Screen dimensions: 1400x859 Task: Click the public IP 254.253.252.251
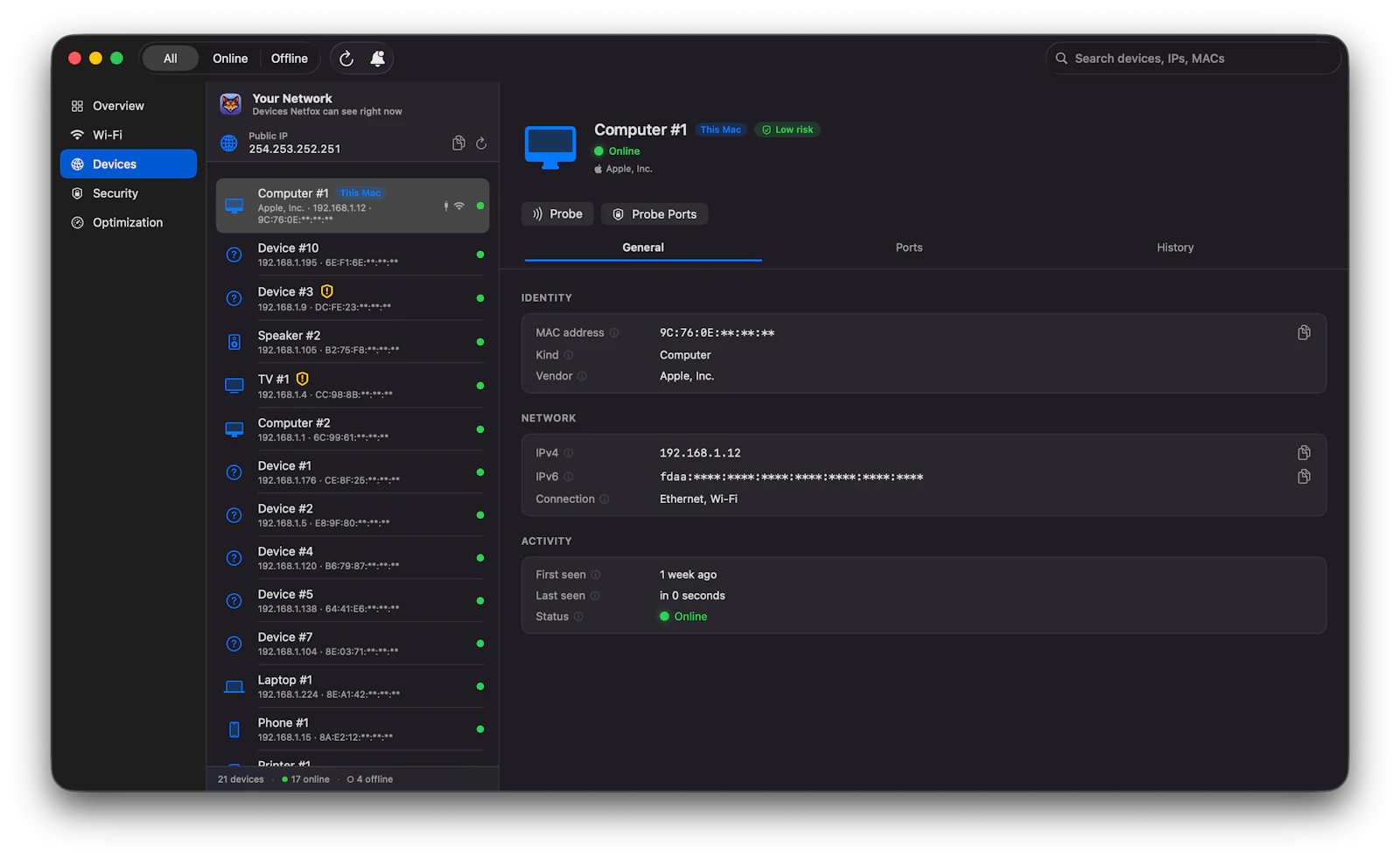click(295, 149)
